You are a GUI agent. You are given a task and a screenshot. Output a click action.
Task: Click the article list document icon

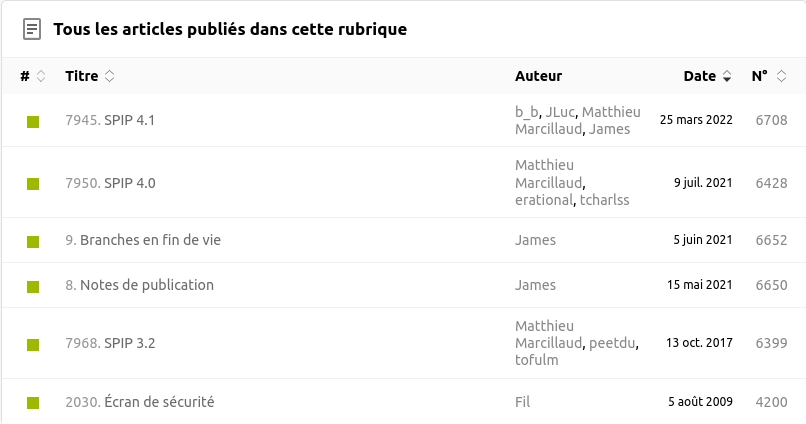pyautogui.click(x=32, y=29)
